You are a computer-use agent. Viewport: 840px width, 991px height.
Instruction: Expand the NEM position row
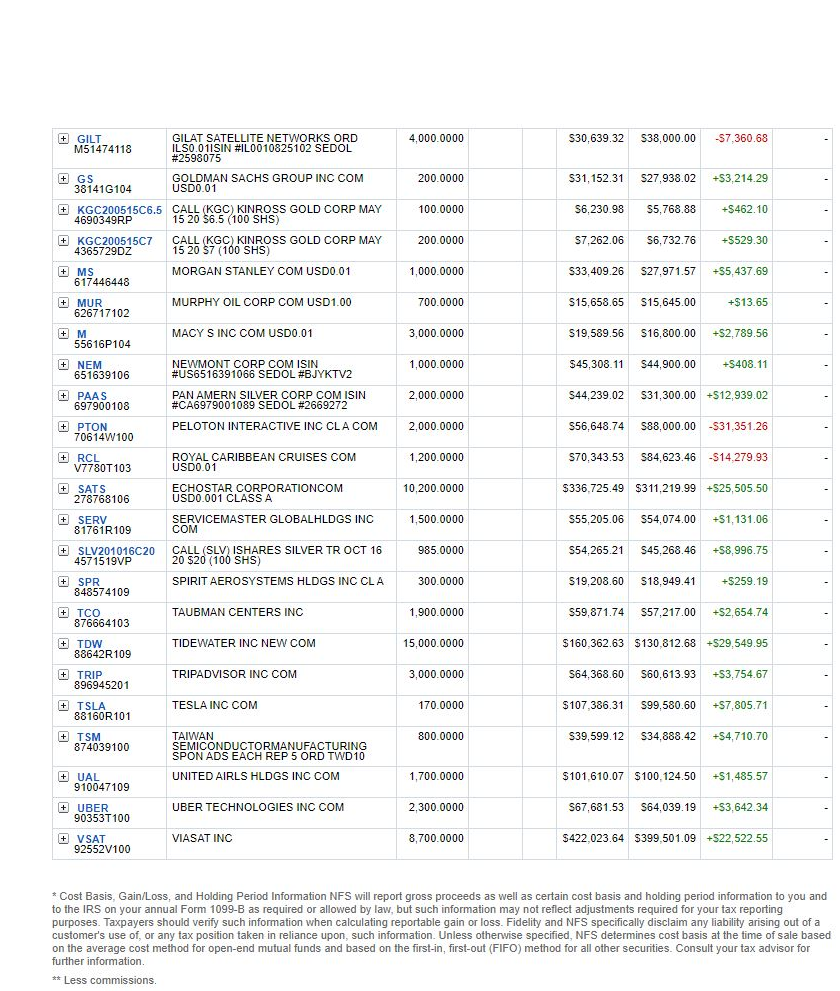pyautogui.click(x=63, y=364)
